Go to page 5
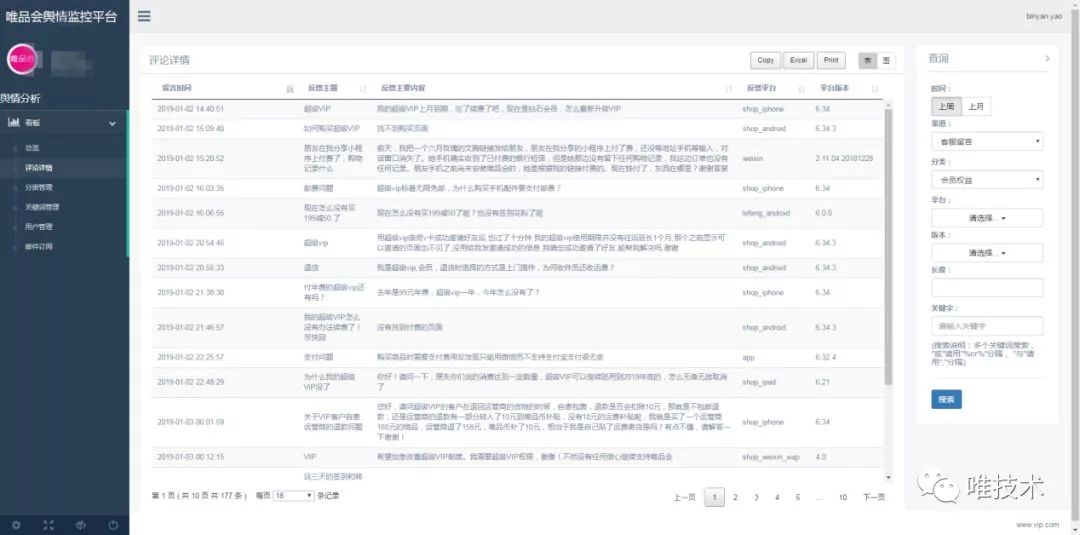This screenshot has height=535, width=1080. pyautogui.click(x=798, y=497)
